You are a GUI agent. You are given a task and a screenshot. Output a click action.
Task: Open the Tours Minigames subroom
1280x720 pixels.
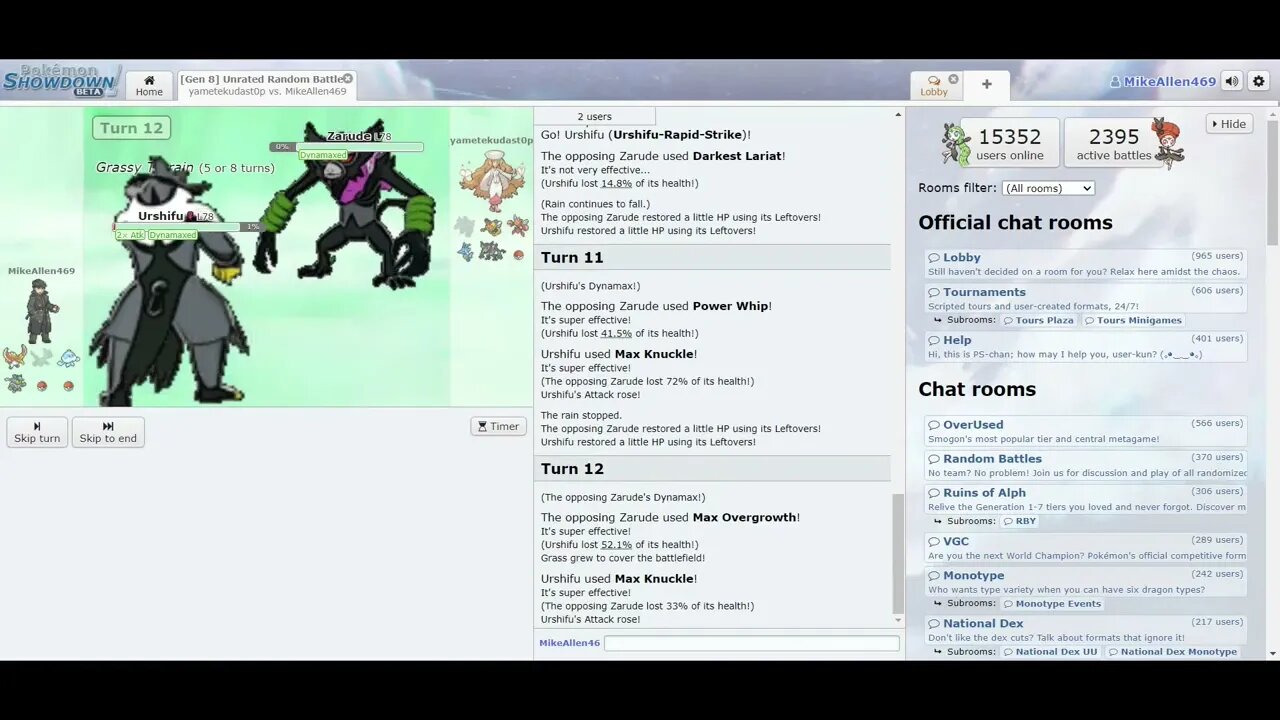(x=1133, y=320)
